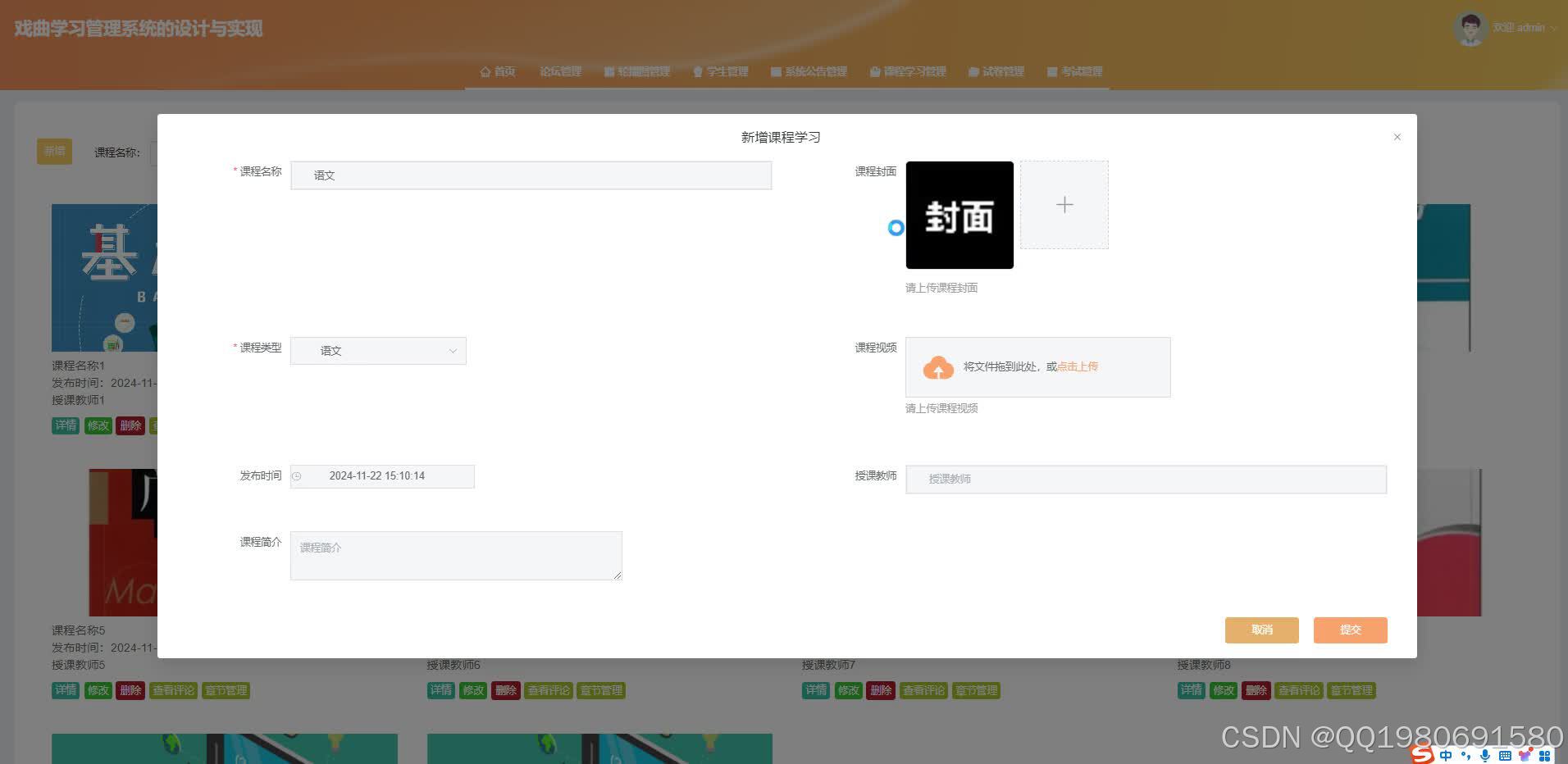Click the blue loading spinner near the cover
This screenshot has height=764, width=1568.
896,229
